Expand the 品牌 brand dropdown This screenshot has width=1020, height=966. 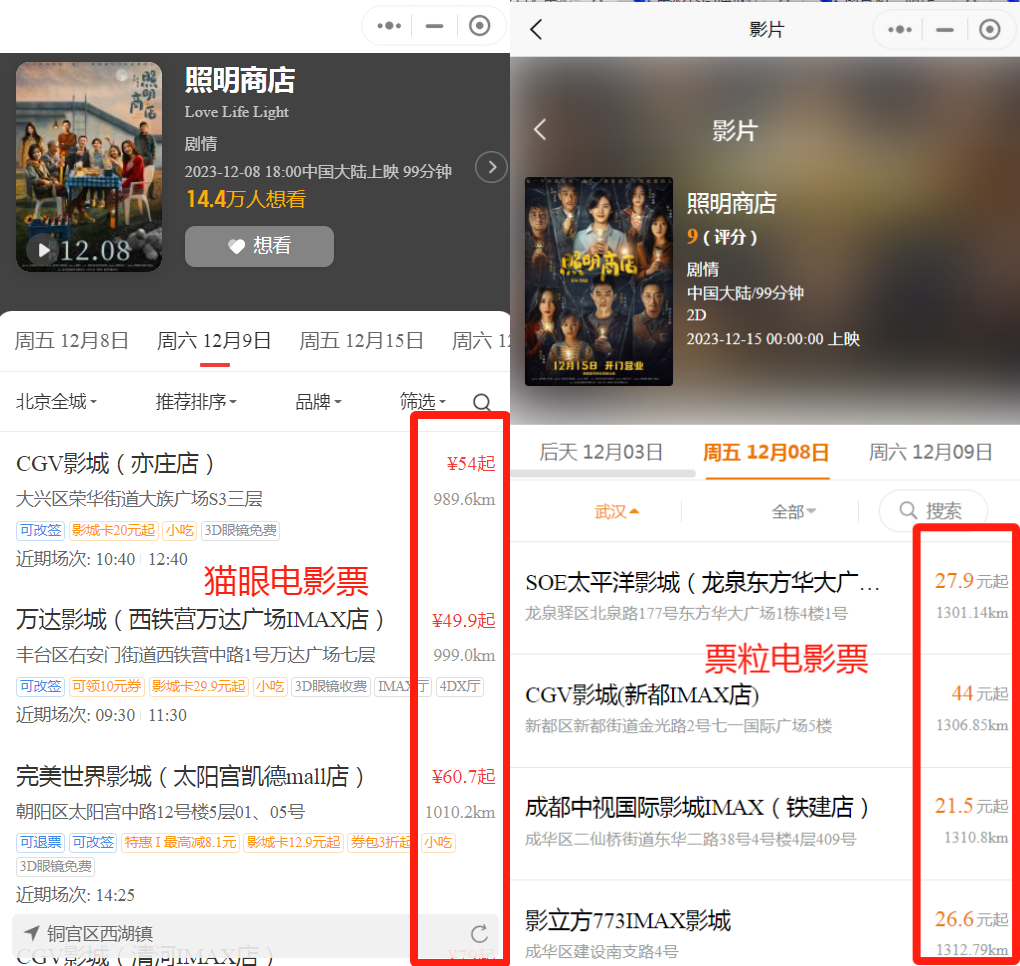point(318,401)
